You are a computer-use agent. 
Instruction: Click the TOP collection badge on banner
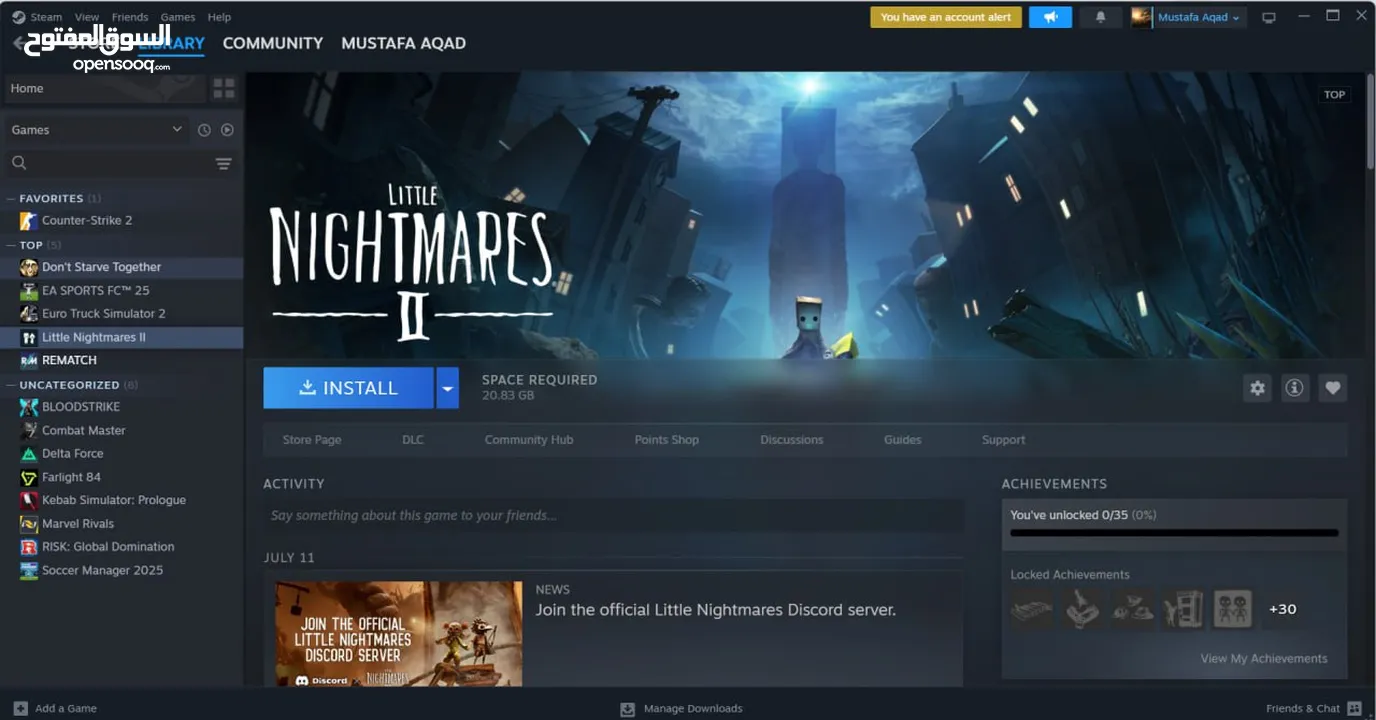click(1334, 95)
